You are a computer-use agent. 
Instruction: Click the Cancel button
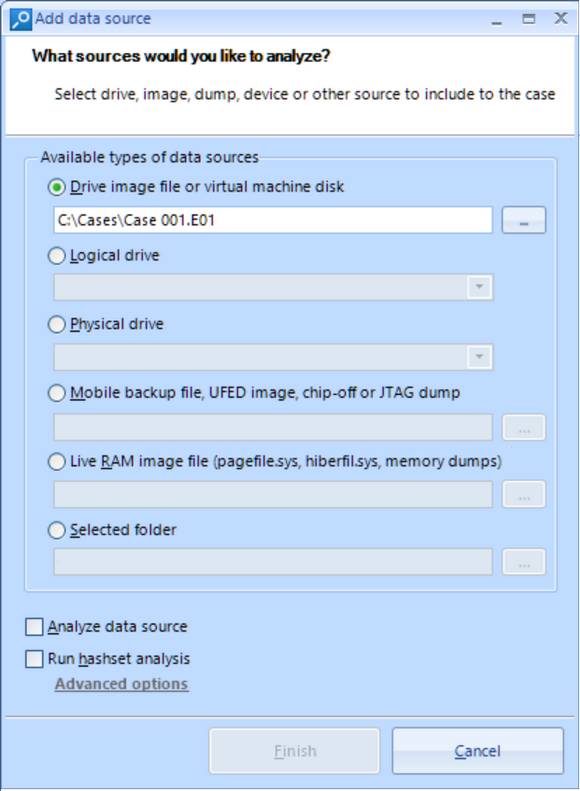(x=478, y=751)
